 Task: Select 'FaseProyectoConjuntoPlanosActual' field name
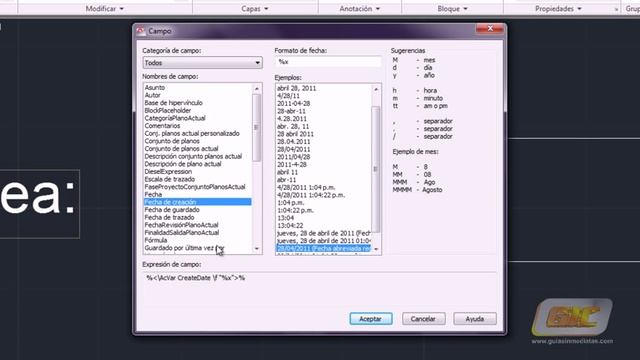195,187
